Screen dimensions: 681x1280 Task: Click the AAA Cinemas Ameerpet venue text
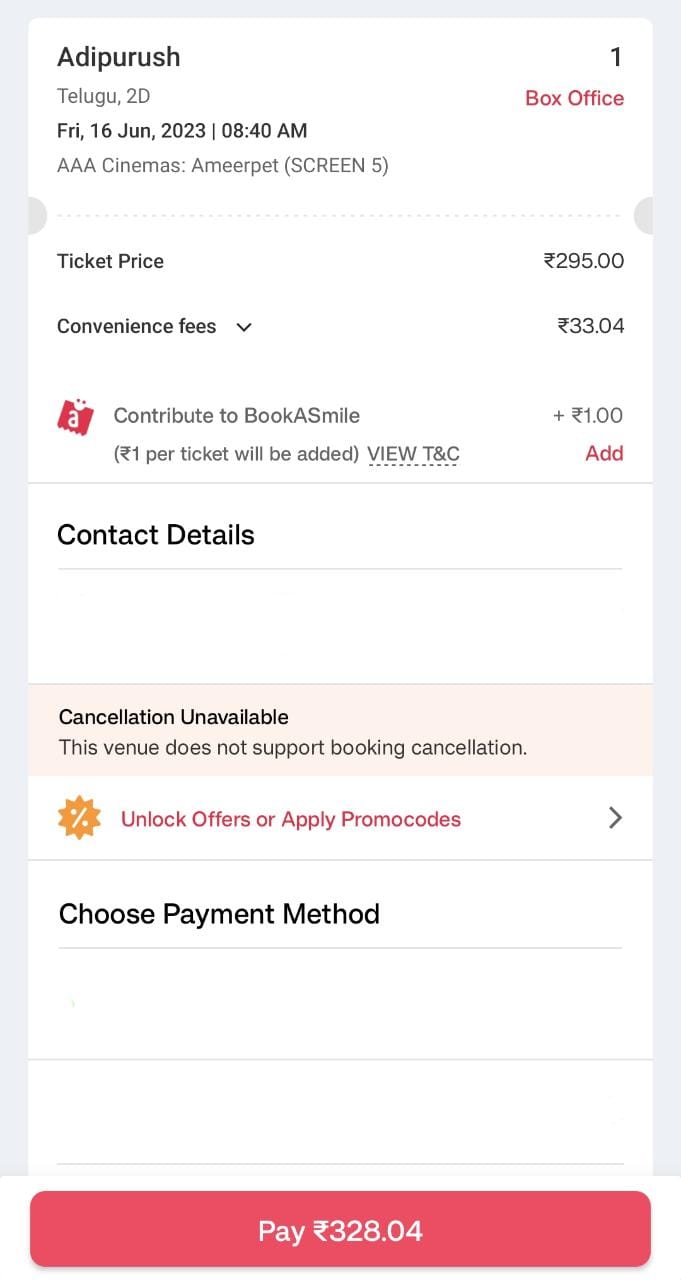click(x=222, y=165)
